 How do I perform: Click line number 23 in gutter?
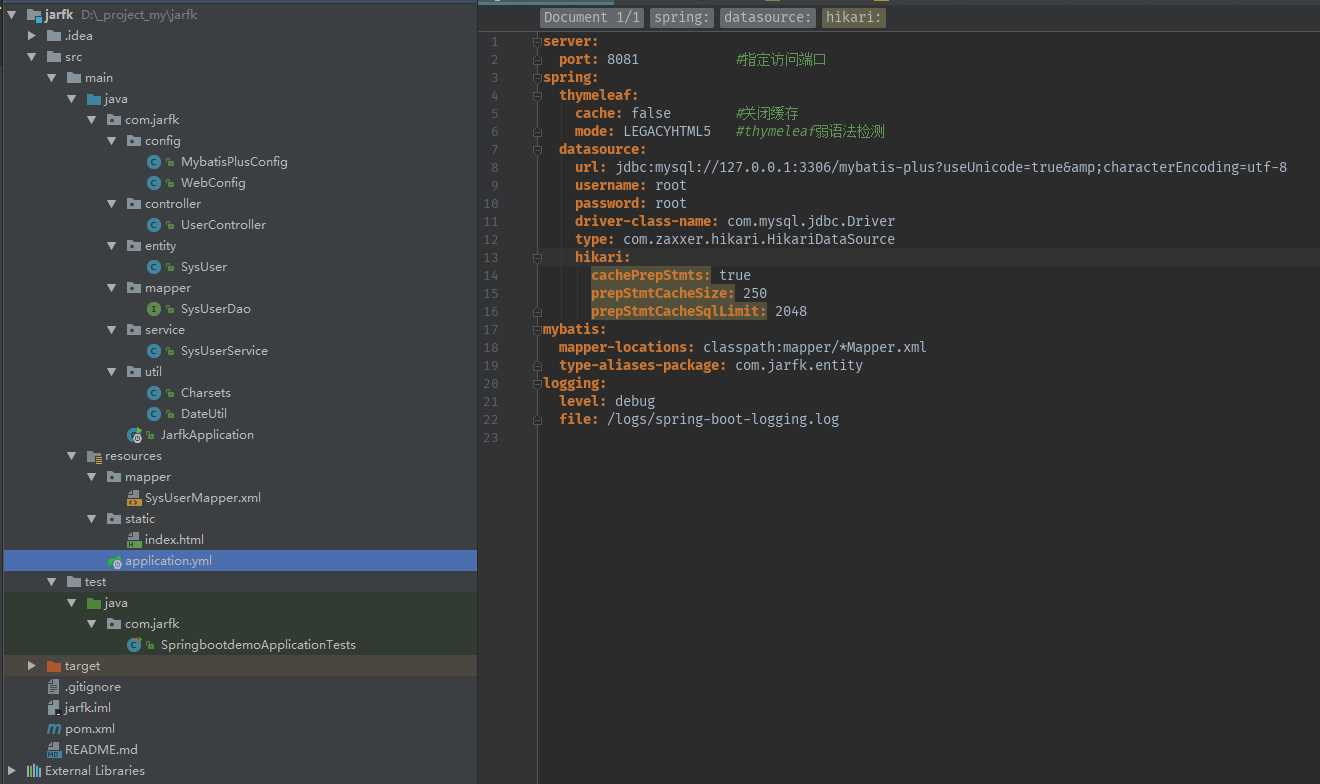click(490, 438)
